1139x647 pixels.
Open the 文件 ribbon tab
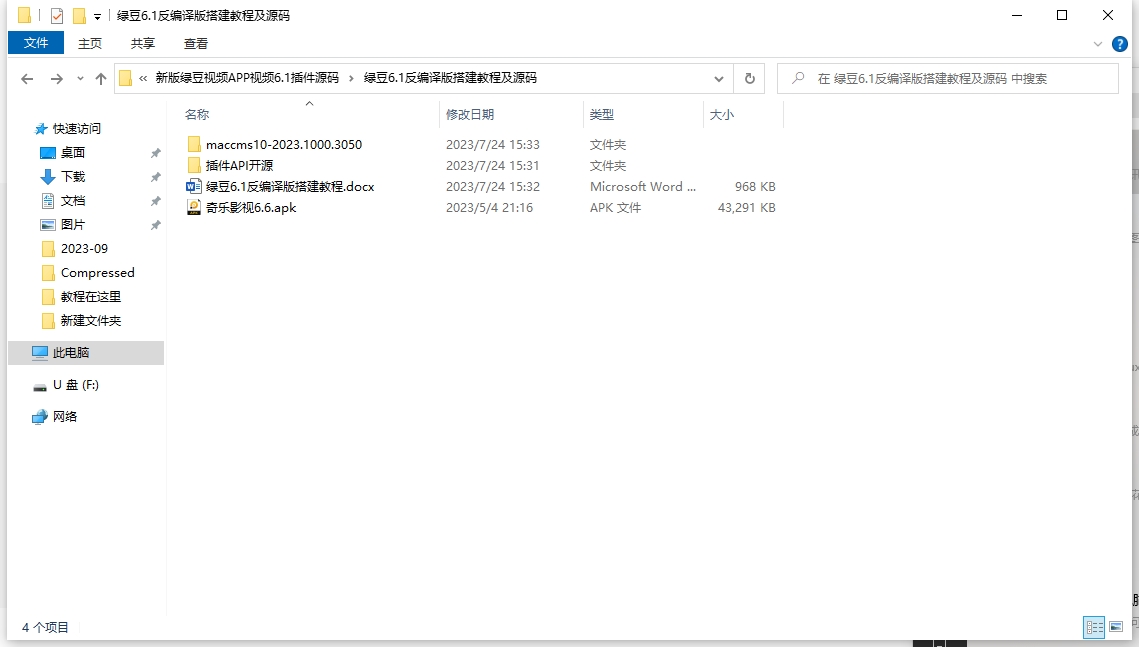(36, 43)
